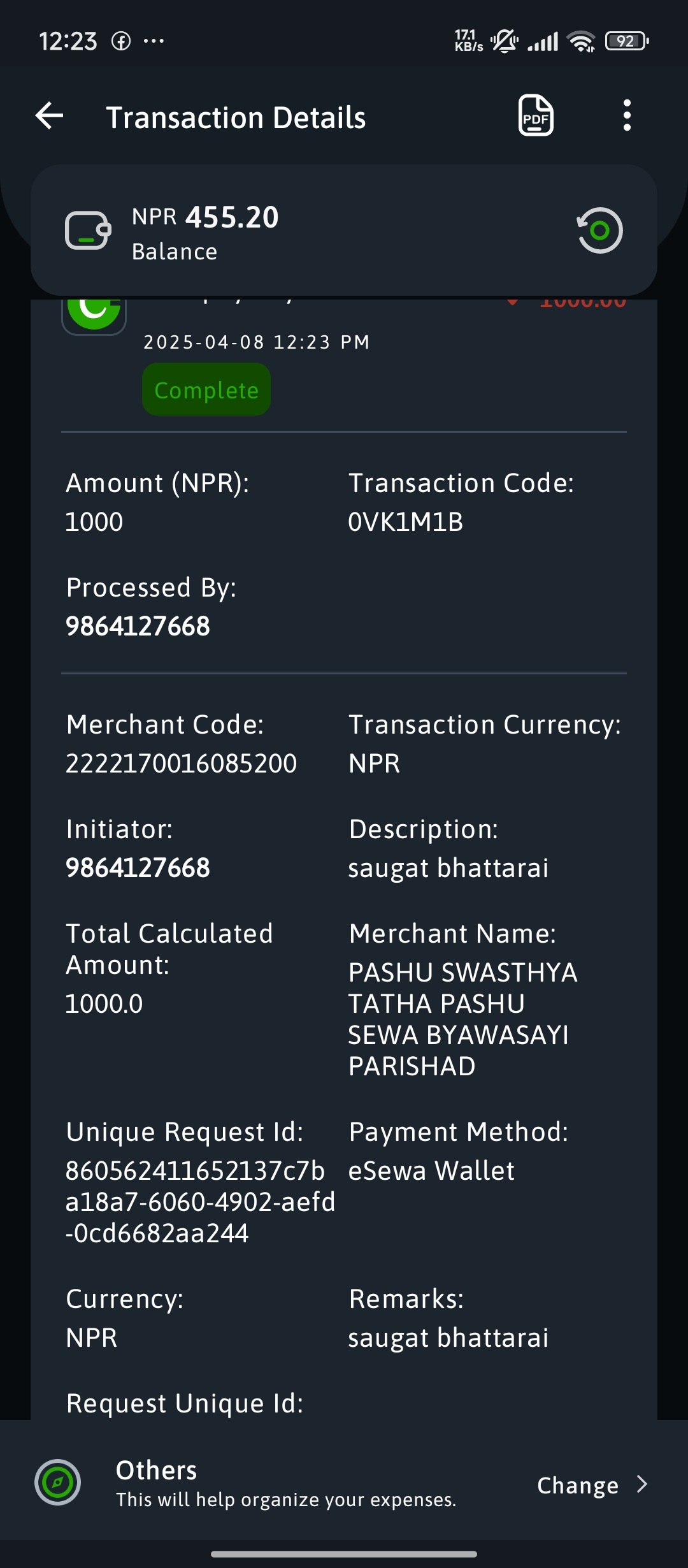Refresh balance with the circular reload icon
Viewport: 688px width, 1568px height.
[599, 230]
